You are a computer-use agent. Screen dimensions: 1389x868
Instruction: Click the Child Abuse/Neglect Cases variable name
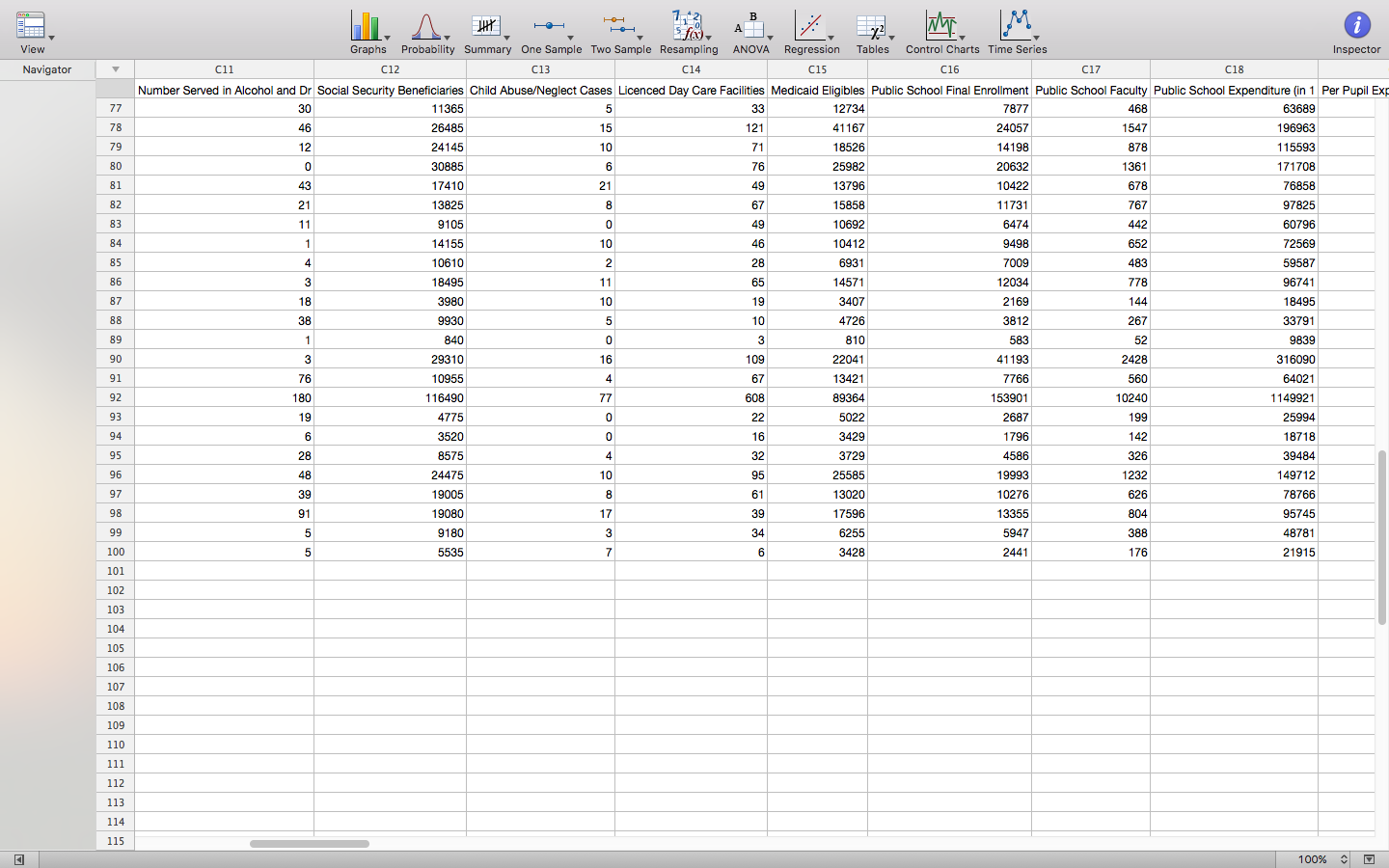(540, 90)
